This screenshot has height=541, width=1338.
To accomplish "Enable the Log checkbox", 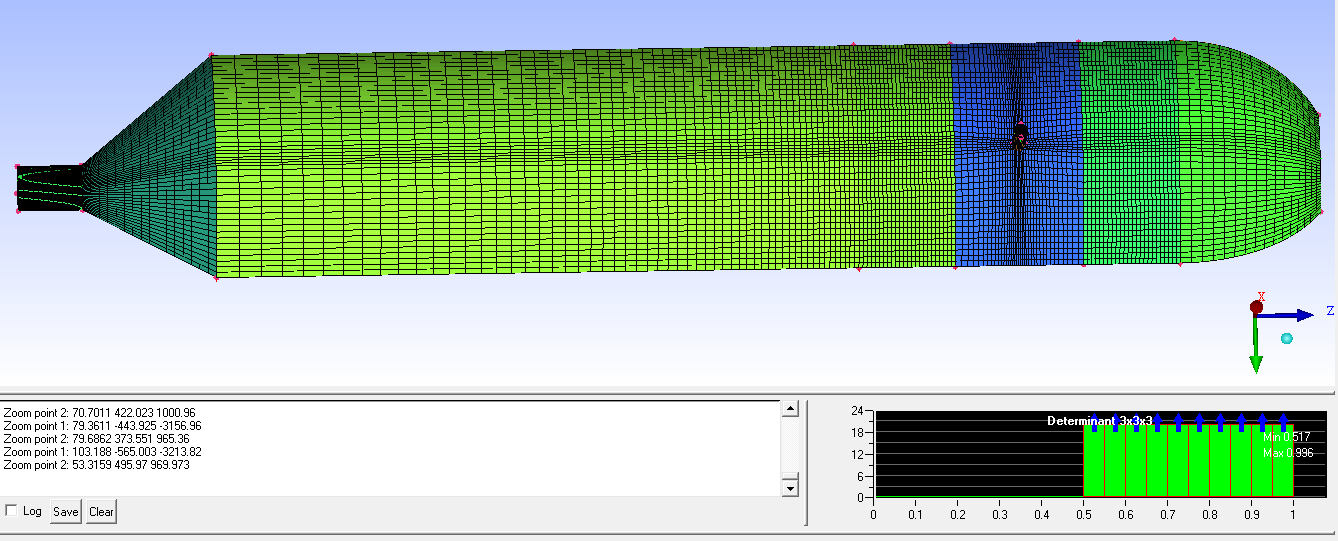I will pos(12,511).
